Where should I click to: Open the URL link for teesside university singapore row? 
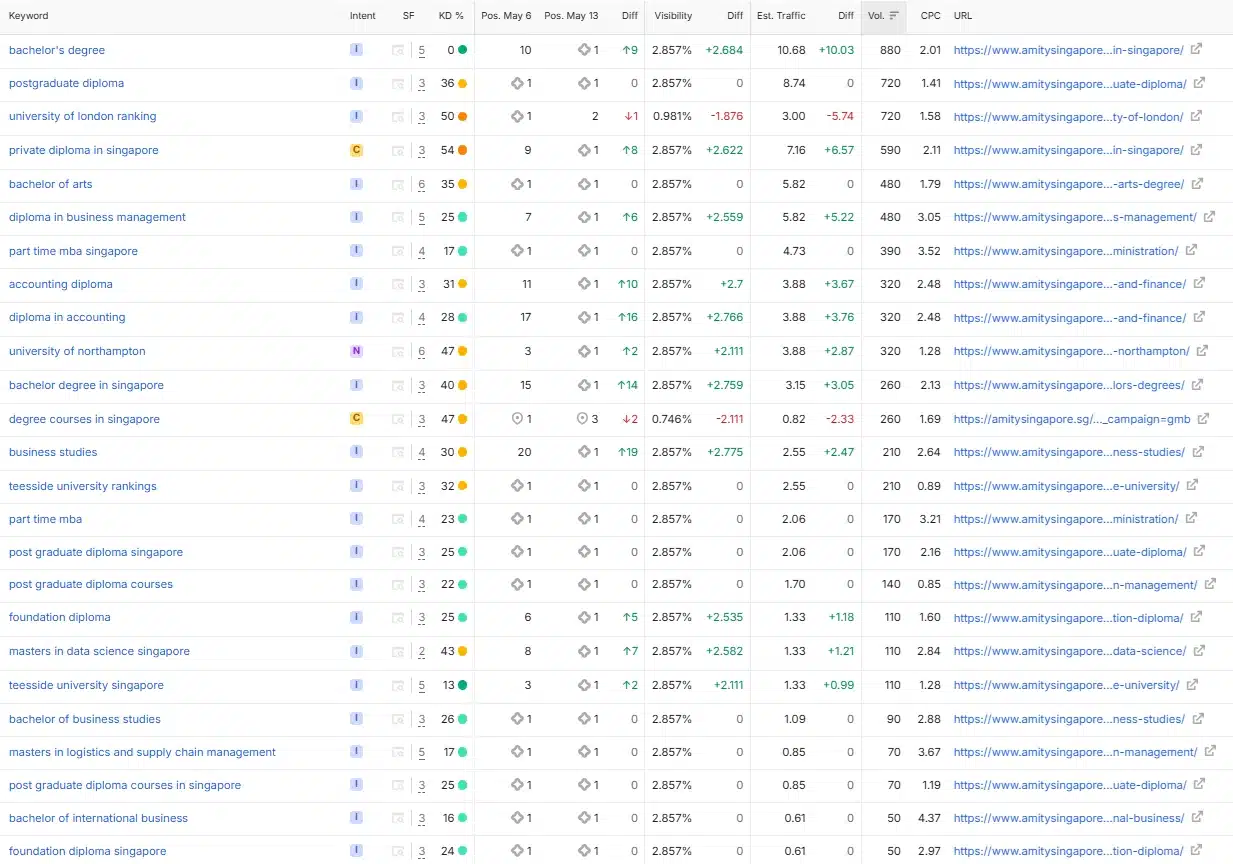1066,685
